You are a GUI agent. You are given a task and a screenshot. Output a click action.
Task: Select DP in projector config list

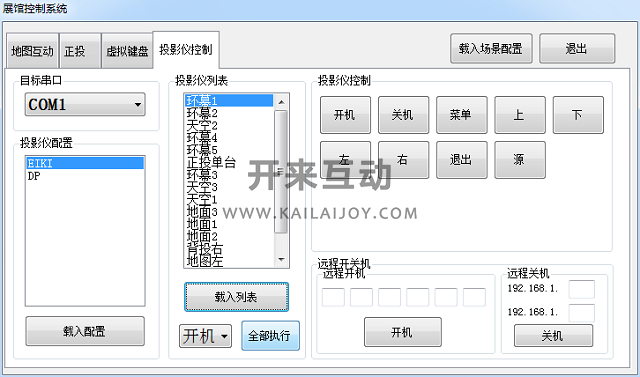pyautogui.click(x=85, y=176)
